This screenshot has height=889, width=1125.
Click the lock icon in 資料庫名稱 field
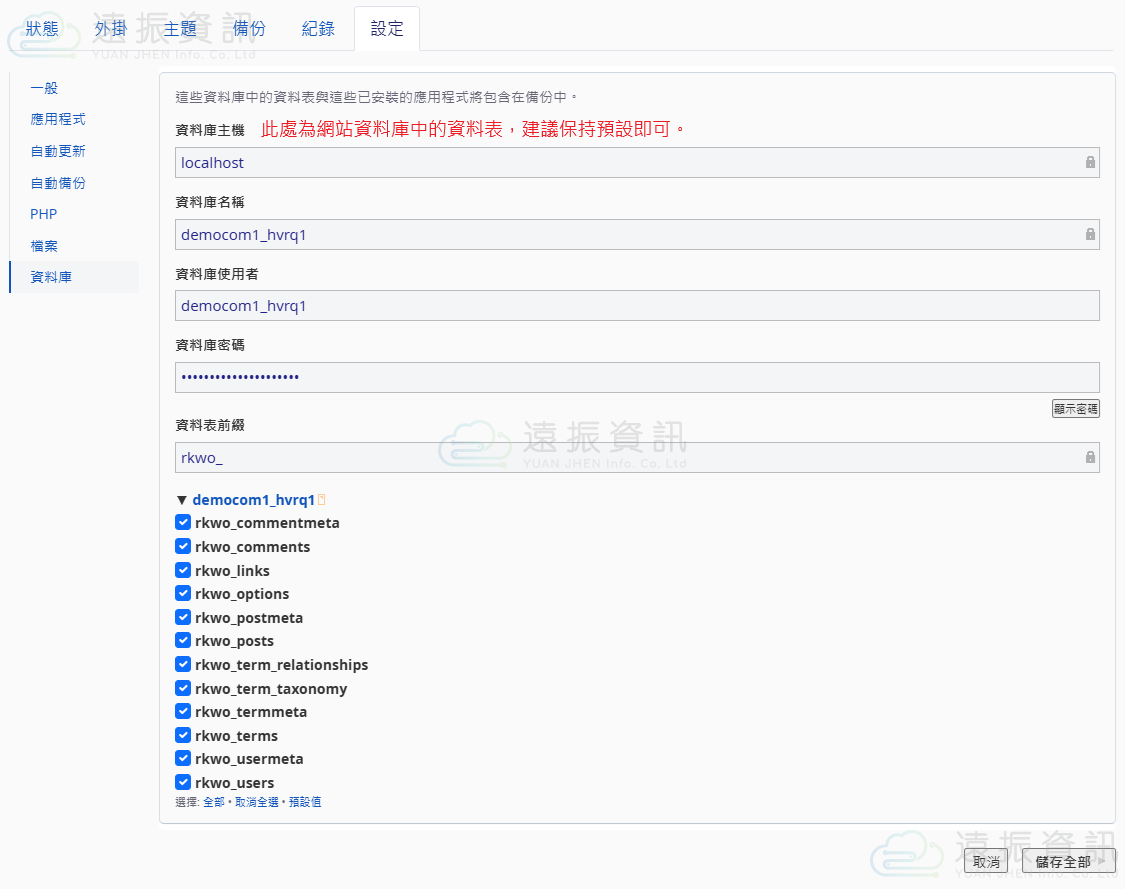tap(1090, 234)
